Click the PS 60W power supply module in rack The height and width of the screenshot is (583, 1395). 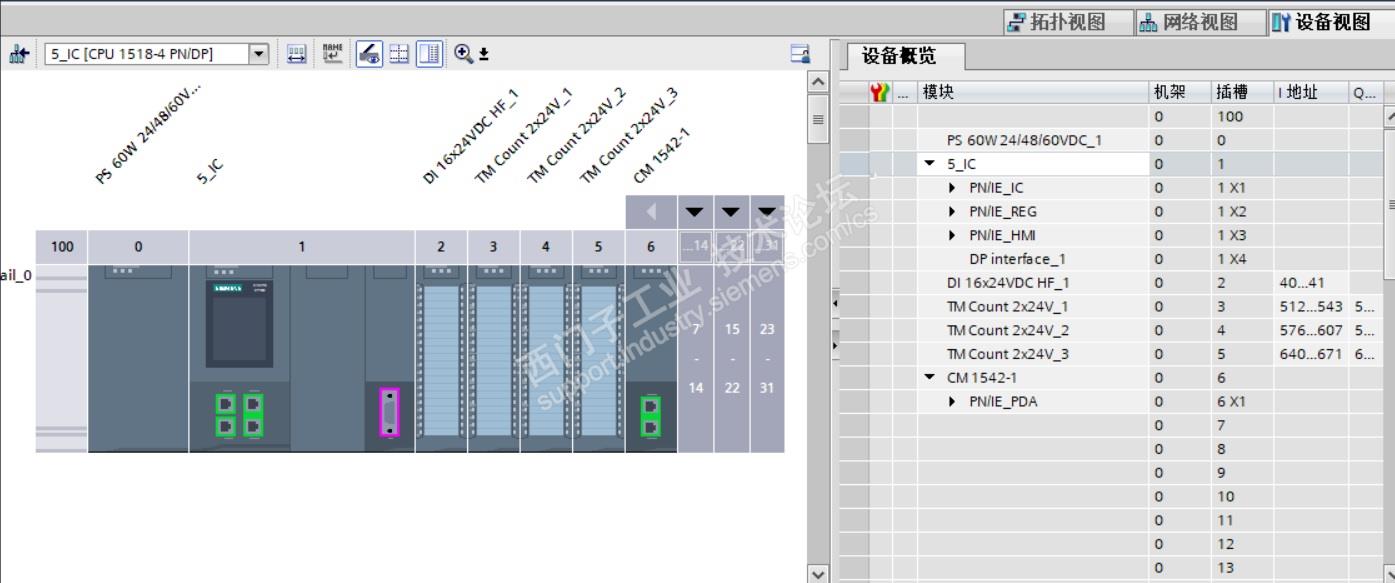(x=138, y=358)
